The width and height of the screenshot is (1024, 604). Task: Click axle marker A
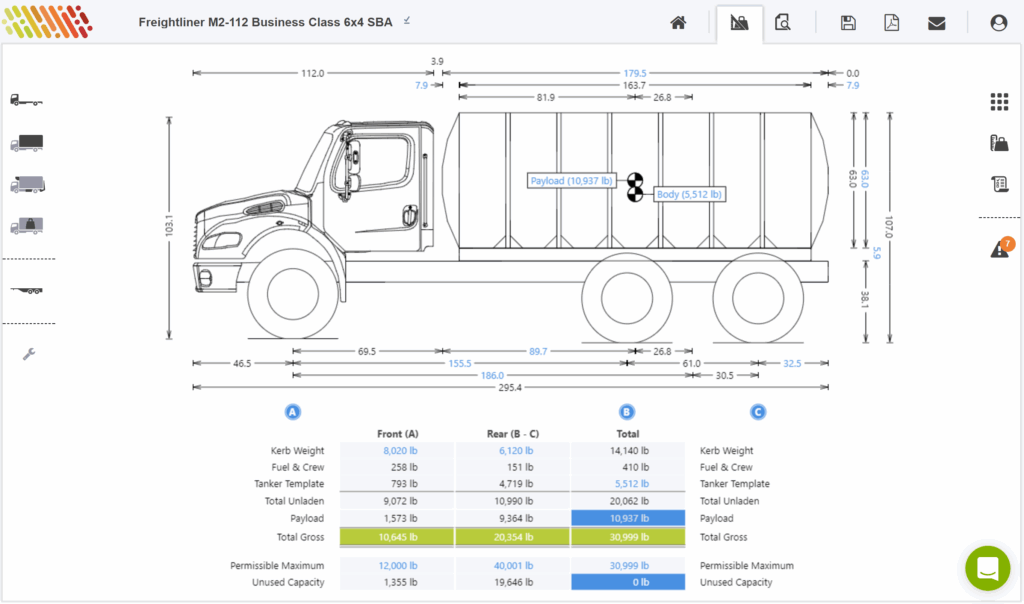(x=293, y=412)
